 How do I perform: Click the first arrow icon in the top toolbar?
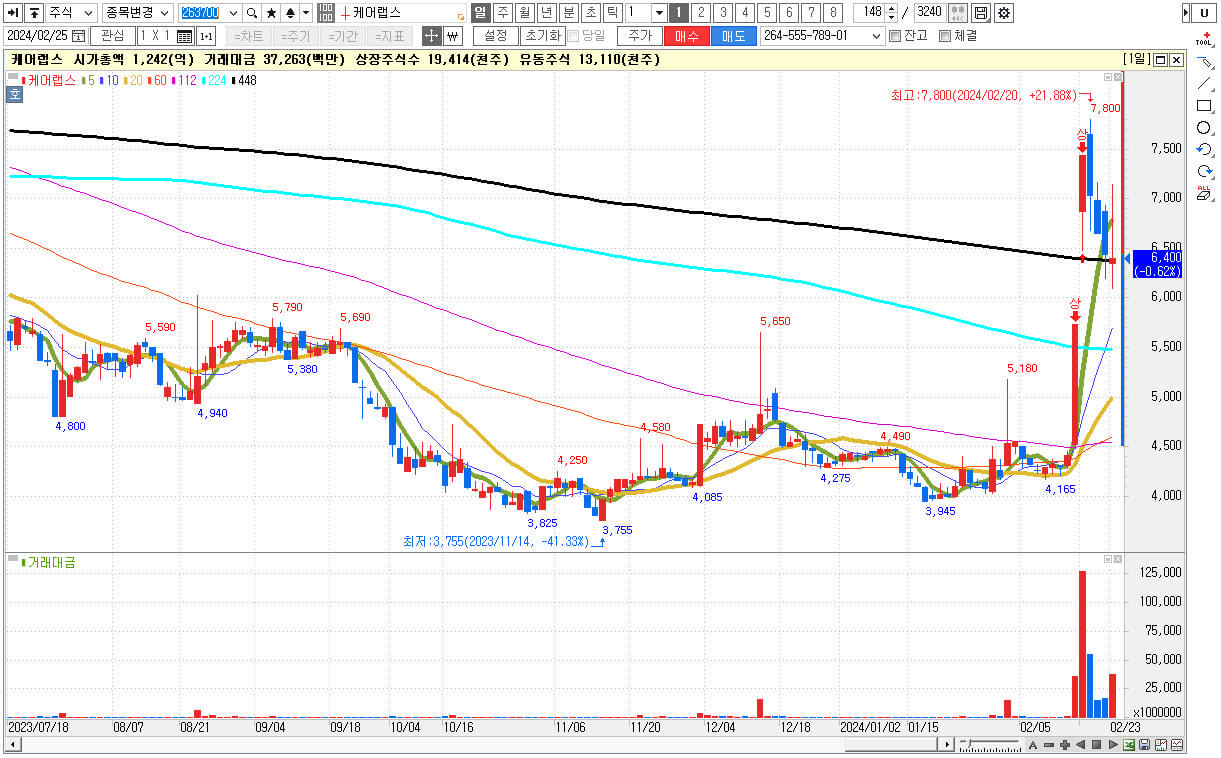coord(12,13)
